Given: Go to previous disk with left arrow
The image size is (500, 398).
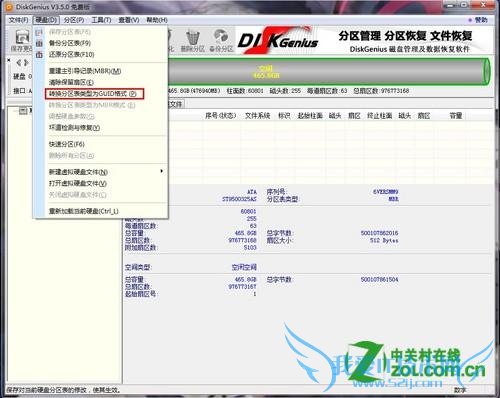Looking at the screenshot, I should [19, 62].
